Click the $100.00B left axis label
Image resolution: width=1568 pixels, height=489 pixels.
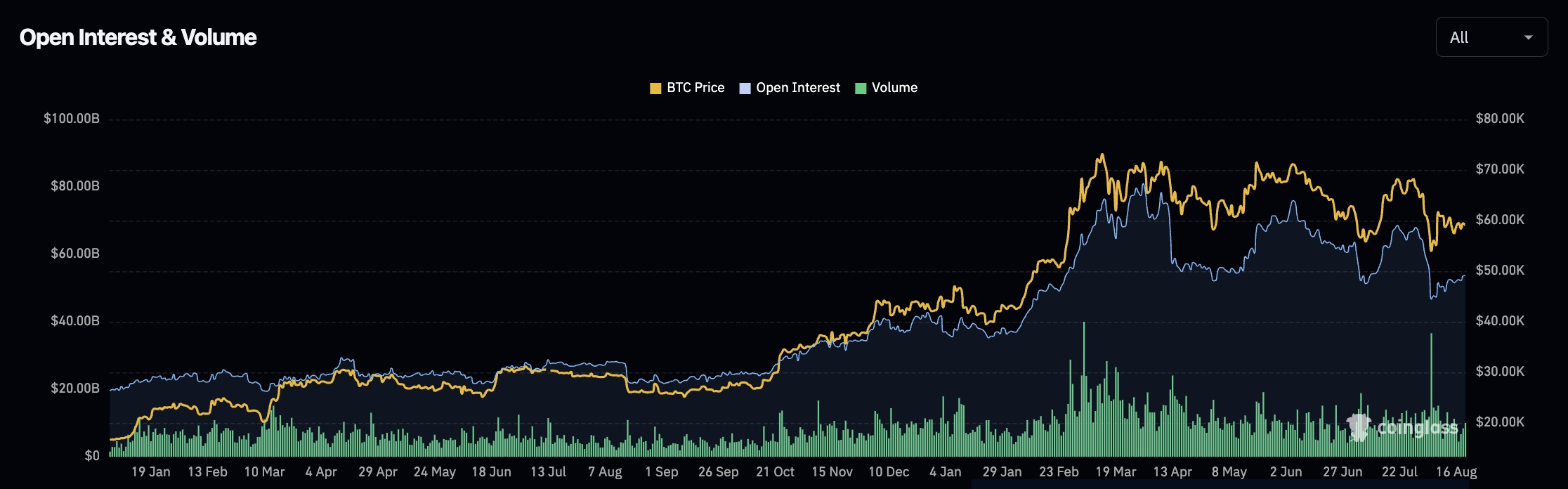point(72,118)
